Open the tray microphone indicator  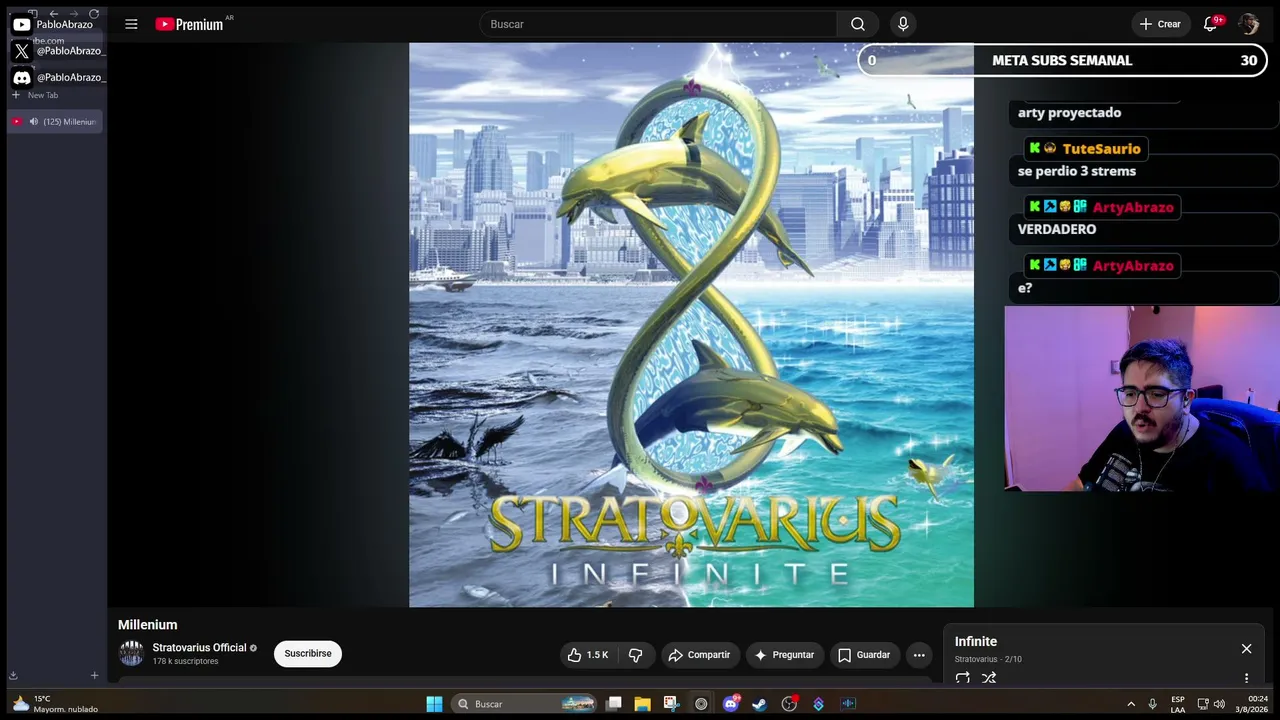click(1152, 704)
